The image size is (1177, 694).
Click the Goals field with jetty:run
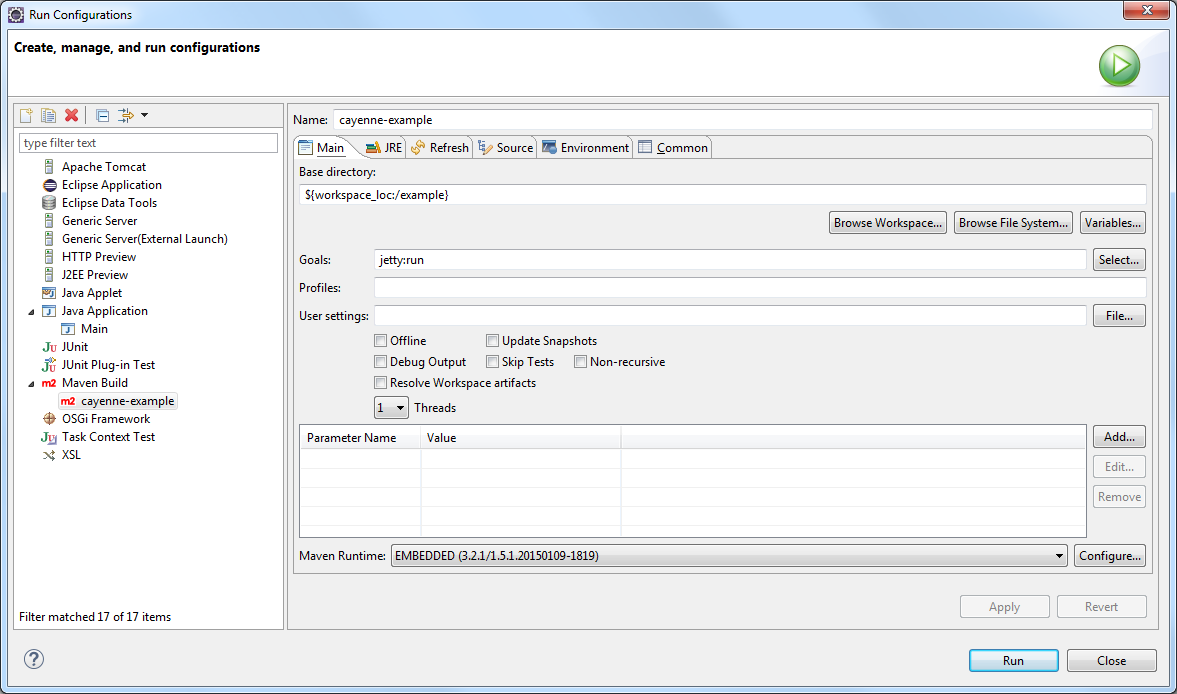coord(730,260)
